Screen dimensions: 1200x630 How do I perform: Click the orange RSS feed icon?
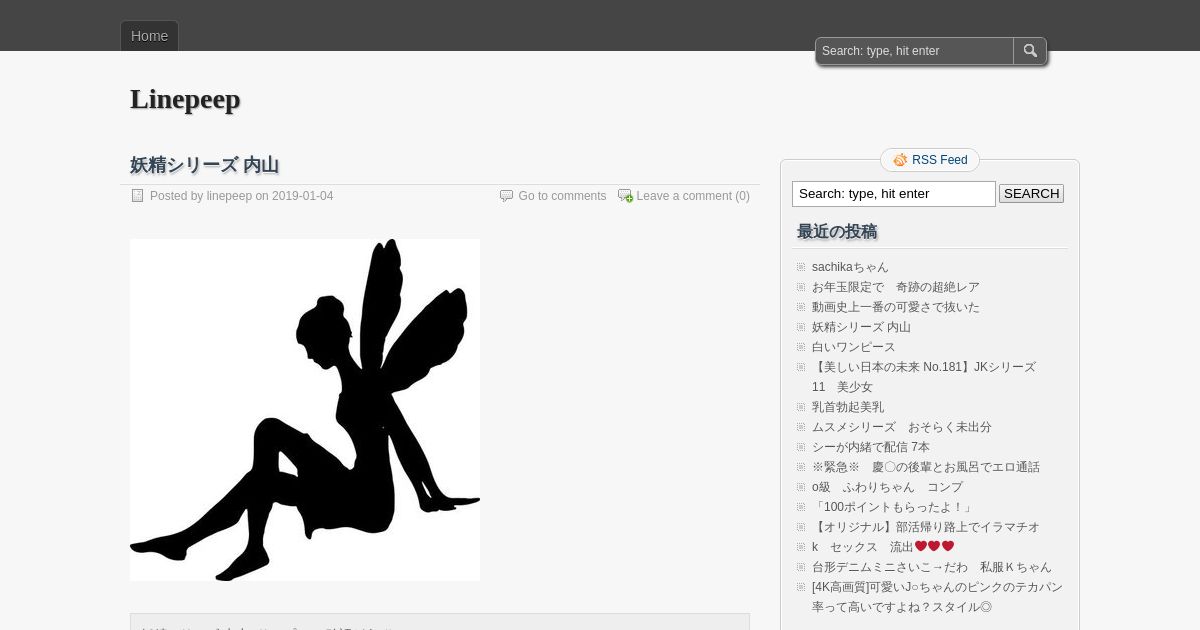(x=900, y=160)
